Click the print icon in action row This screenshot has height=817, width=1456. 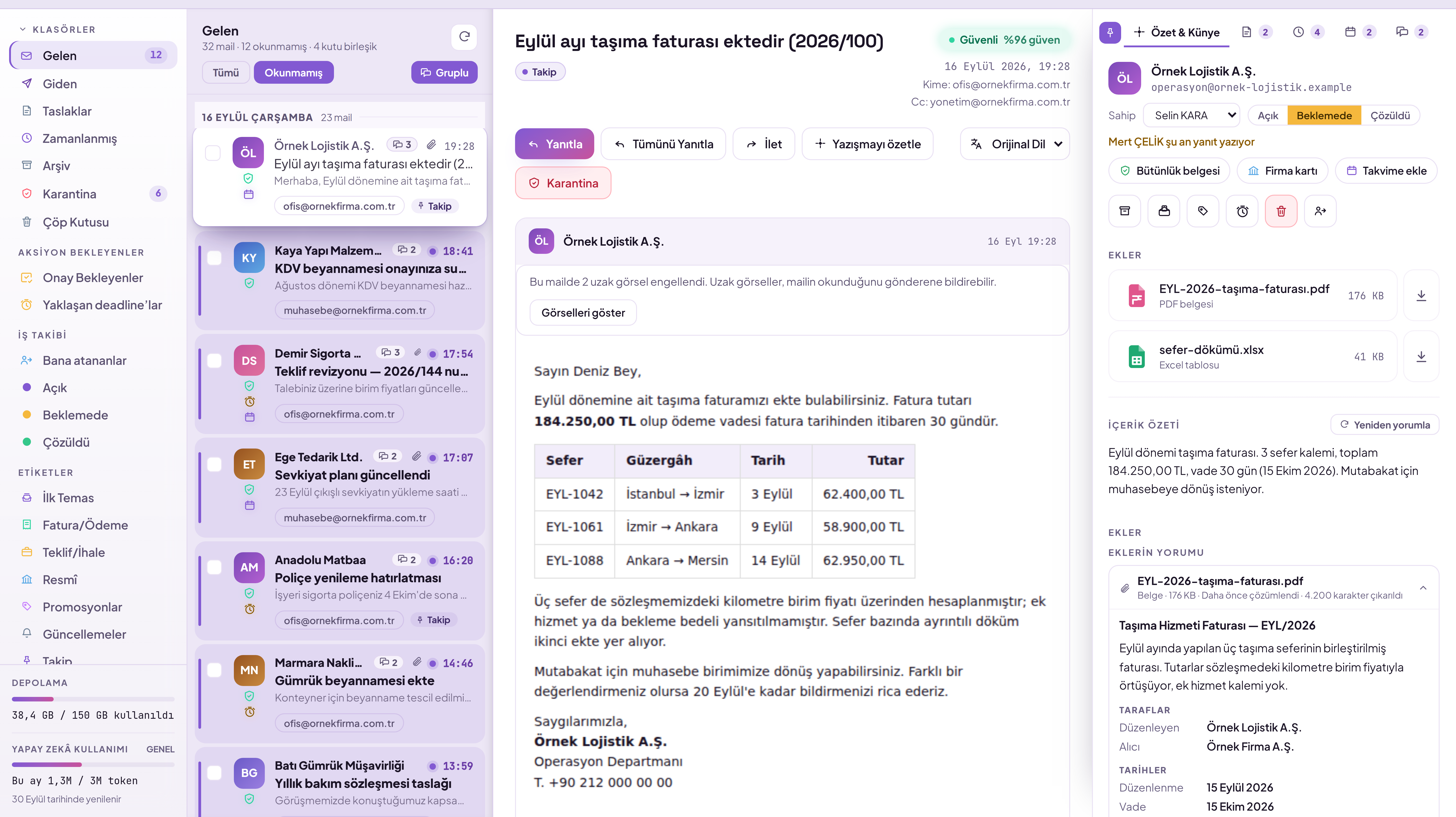click(x=1164, y=211)
